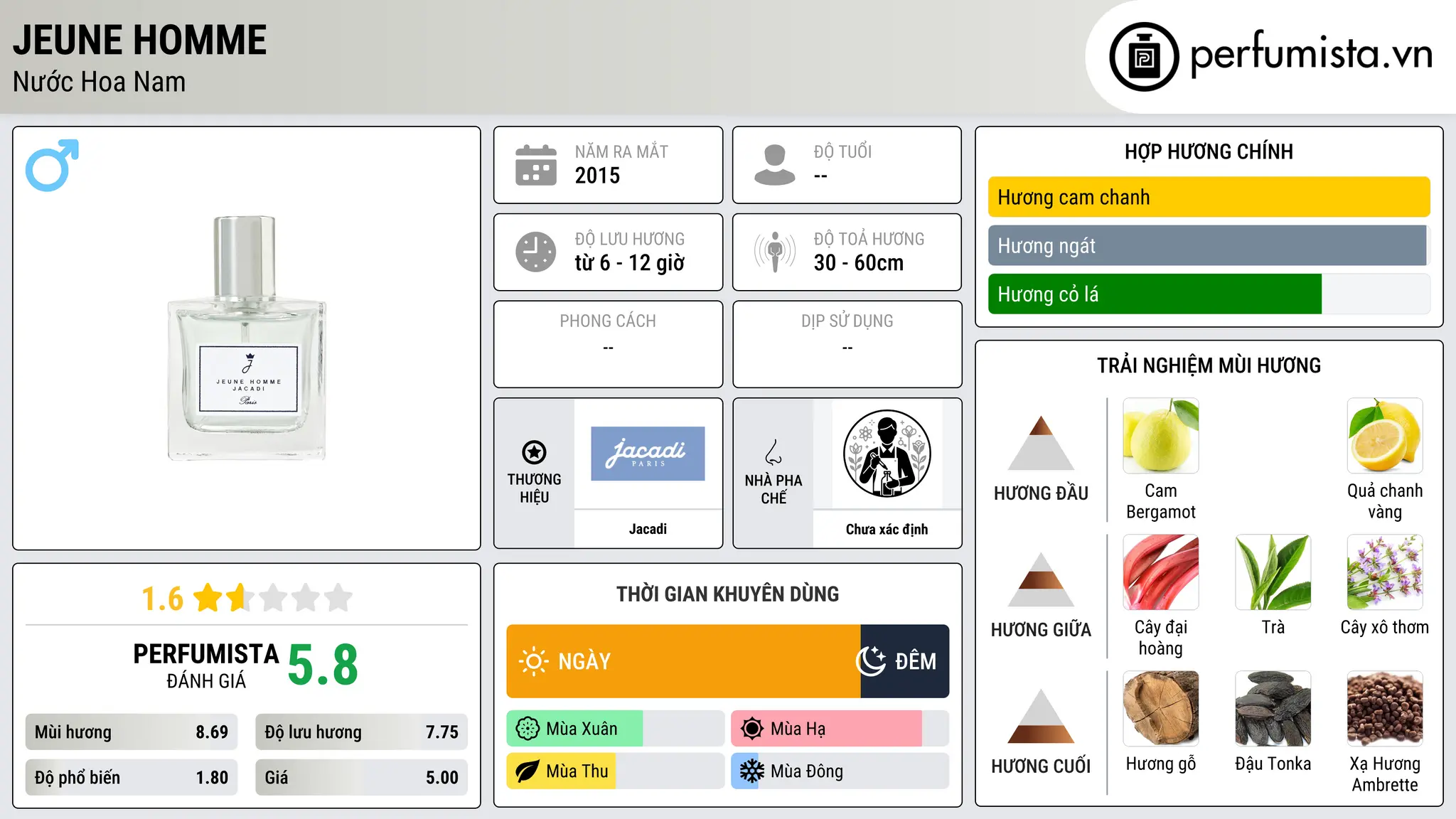Screen dimensions: 1456x819
Task: Select the Cây xô thơm note image
Action: (1385, 572)
